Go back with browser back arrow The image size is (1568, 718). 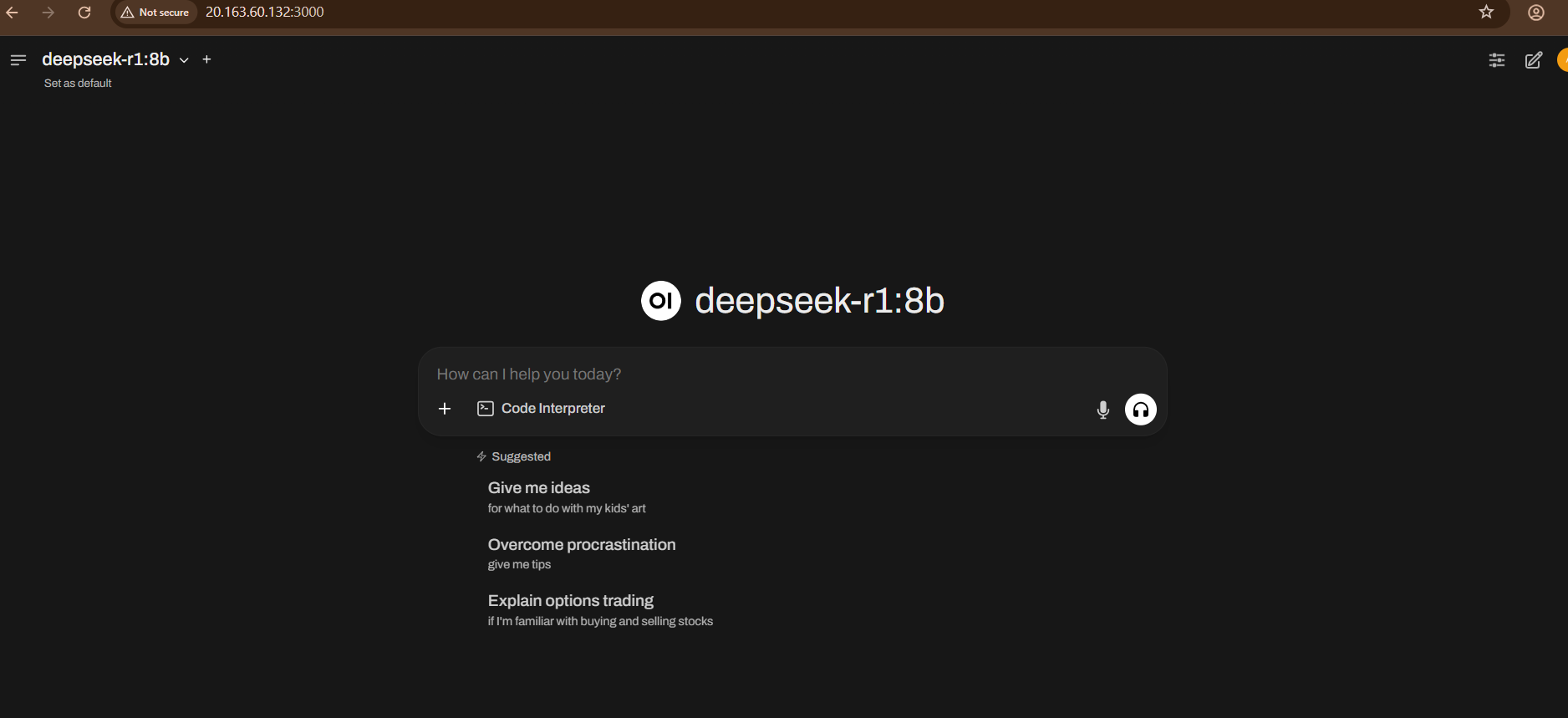[x=13, y=13]
